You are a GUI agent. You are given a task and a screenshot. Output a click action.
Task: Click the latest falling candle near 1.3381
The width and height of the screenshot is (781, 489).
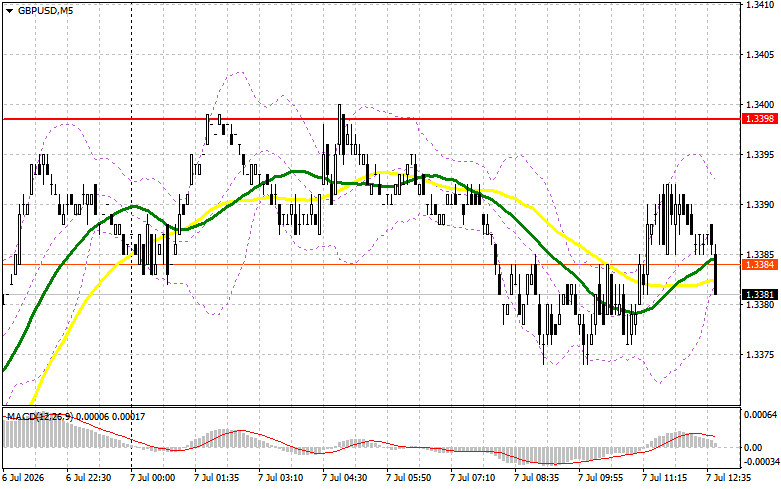pyautogui.click(x=716, y=269)
